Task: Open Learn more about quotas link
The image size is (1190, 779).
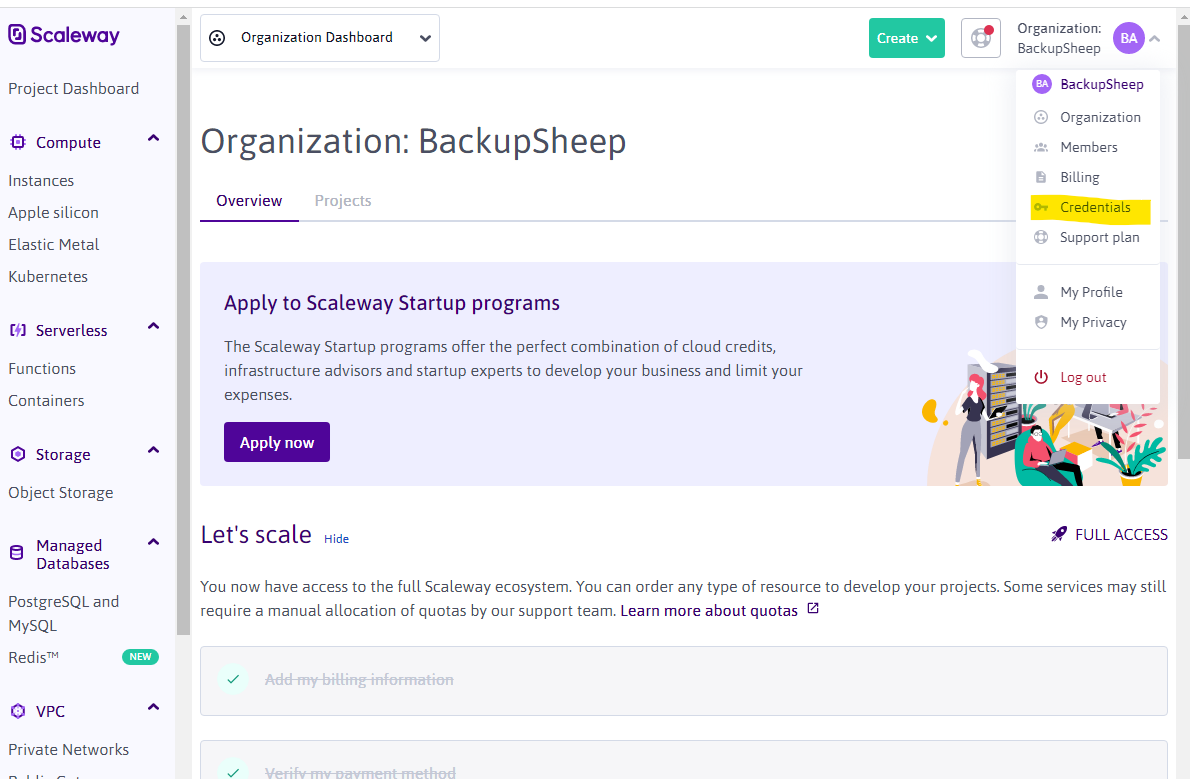Action: pyautogui.click(x=709, y=610)
